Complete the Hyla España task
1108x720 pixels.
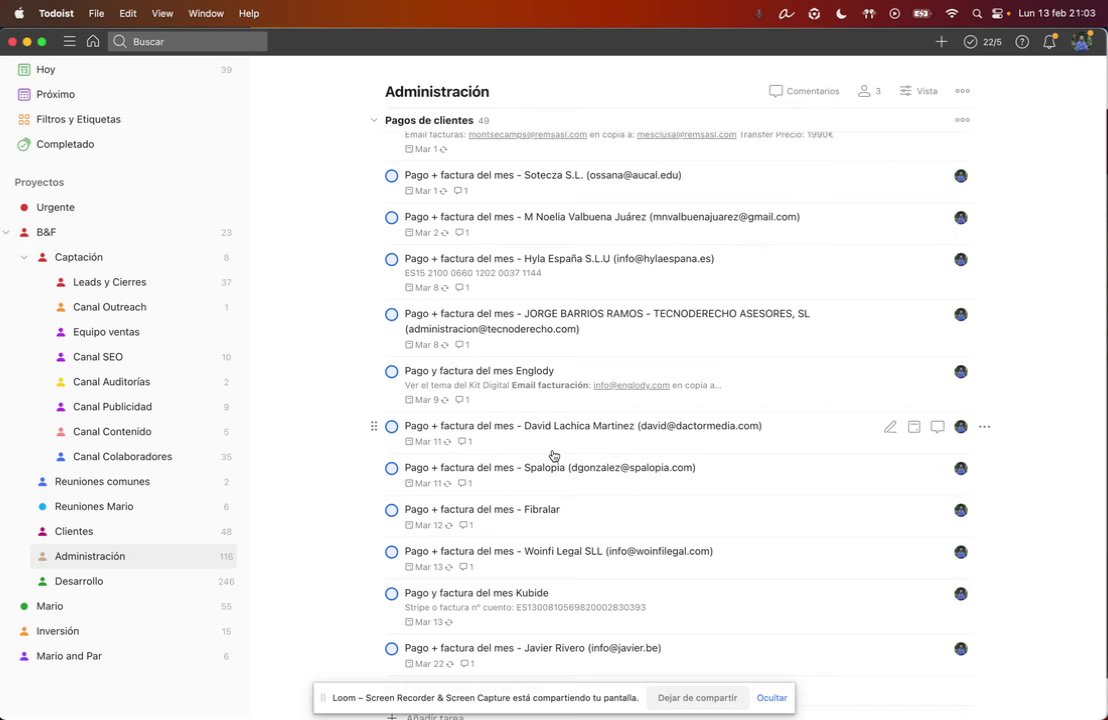pyautogui.click(x=391, y=259)
